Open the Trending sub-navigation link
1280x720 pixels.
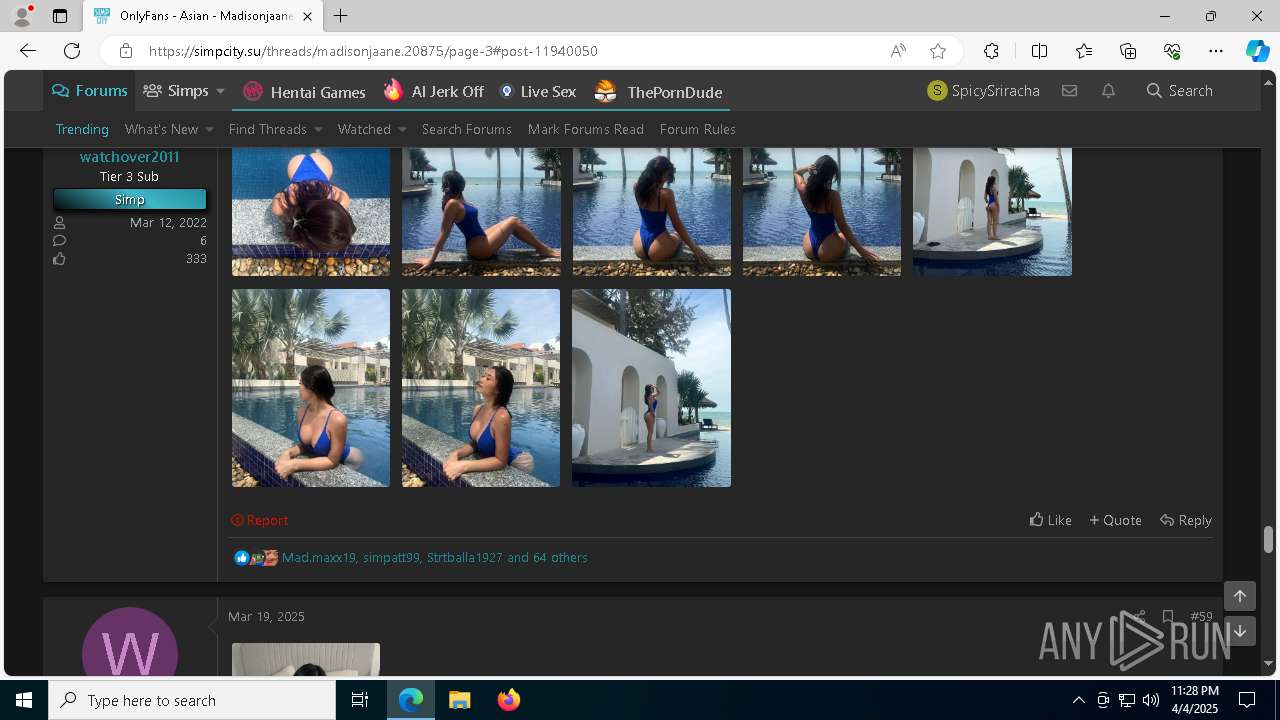point(82,129)
